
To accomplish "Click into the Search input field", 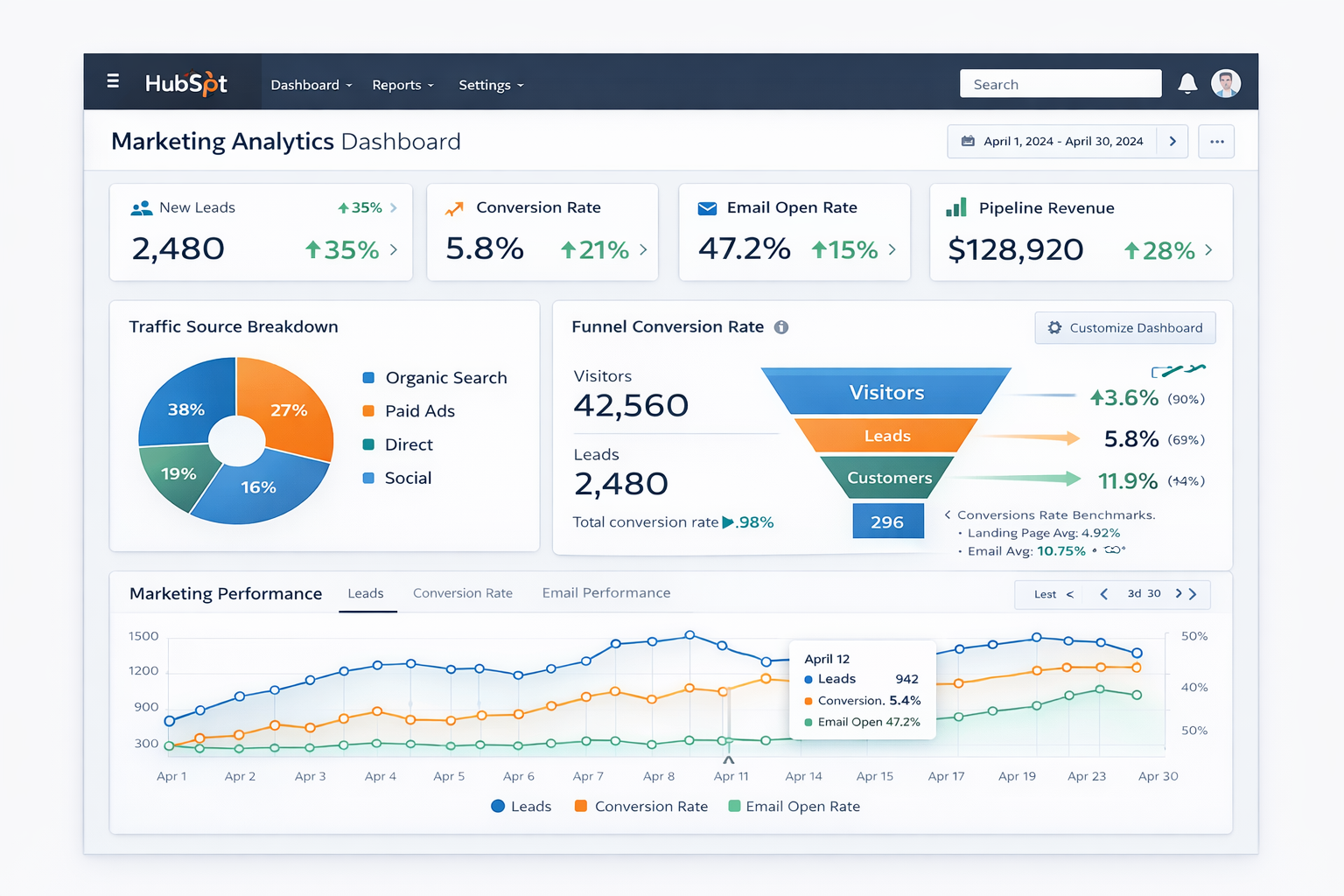I will point(1060,84).
